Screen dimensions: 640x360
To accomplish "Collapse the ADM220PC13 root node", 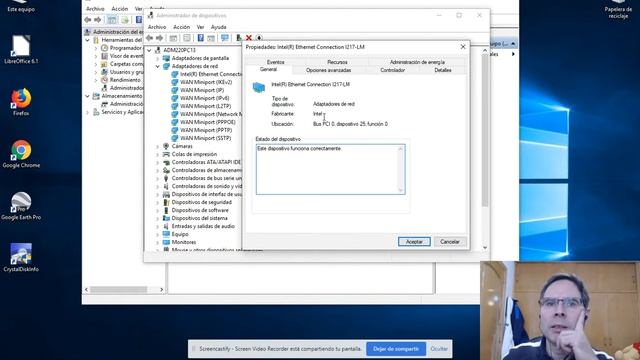I will pos(149,50).
